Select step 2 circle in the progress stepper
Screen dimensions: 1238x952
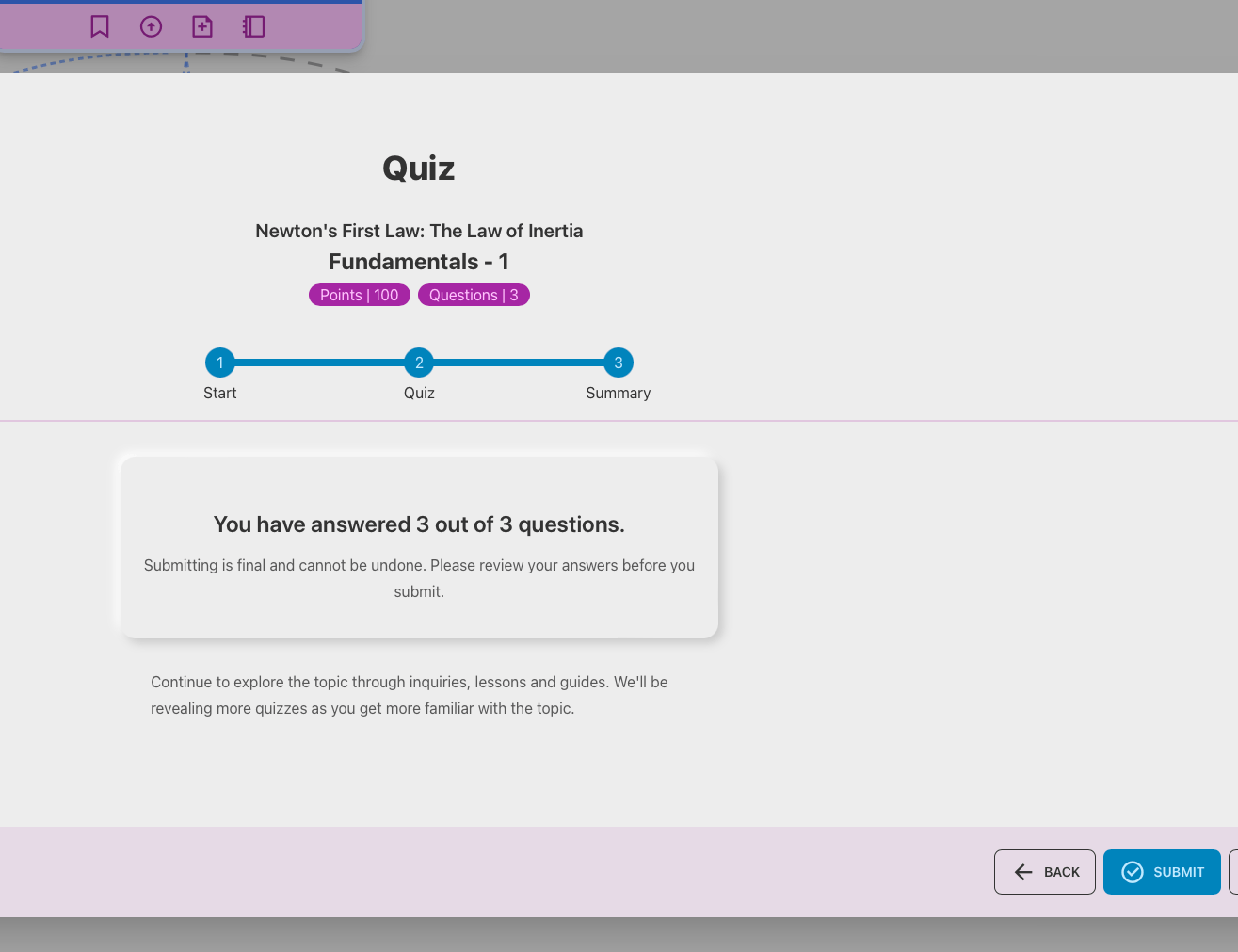click(419, 363)
